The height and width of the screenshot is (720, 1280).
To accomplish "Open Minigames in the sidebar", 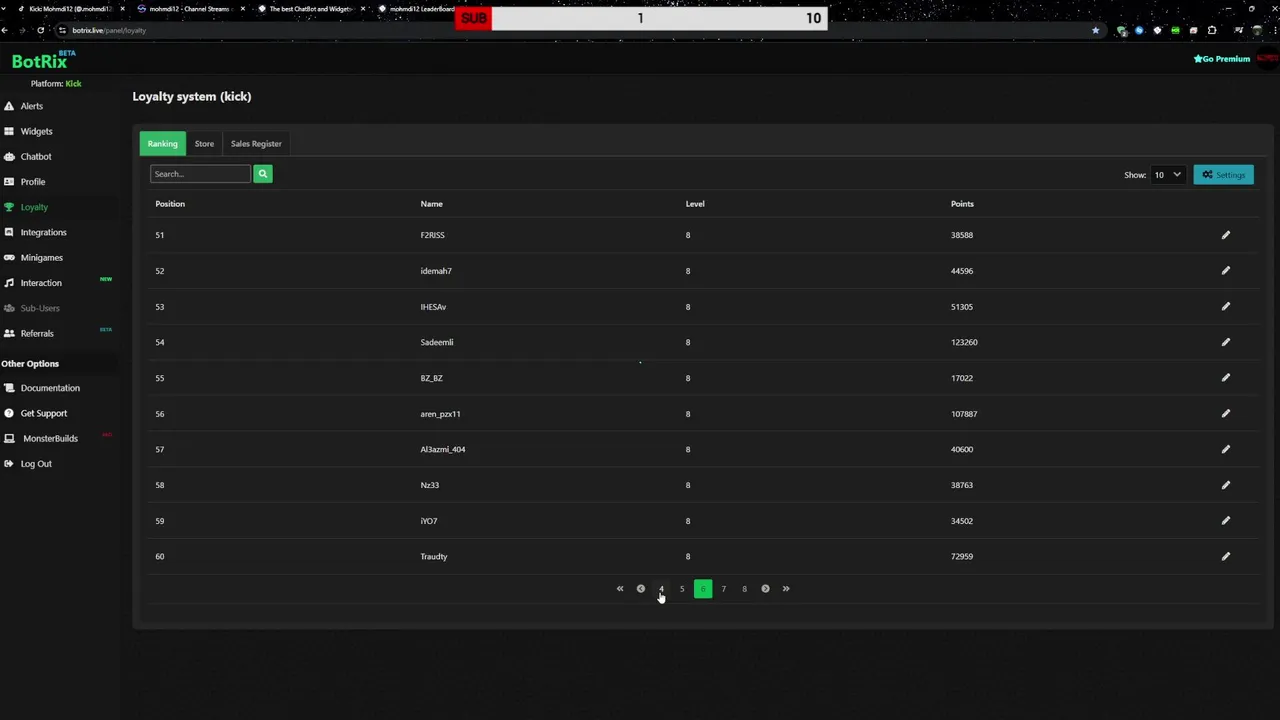I will (x=41, y=258).
